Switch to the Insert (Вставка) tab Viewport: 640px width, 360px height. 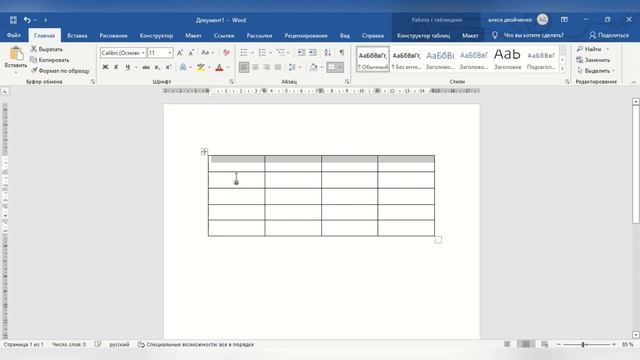[x=77, y=36]
